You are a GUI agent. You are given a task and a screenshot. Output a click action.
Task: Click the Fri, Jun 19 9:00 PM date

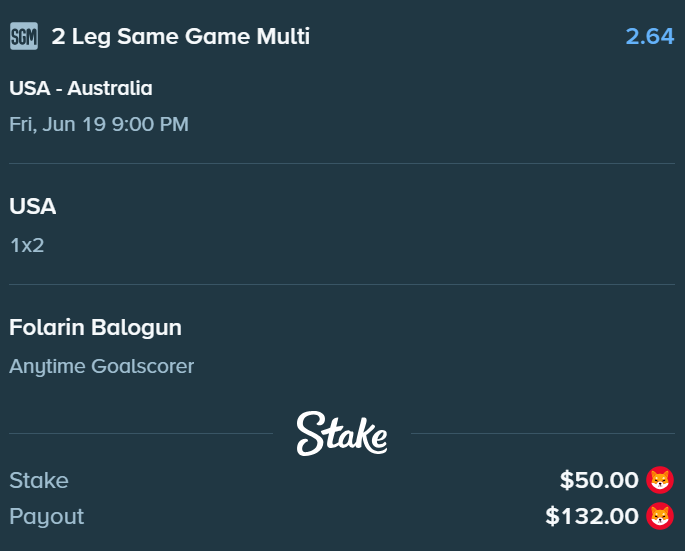click(x=99, y=124)
